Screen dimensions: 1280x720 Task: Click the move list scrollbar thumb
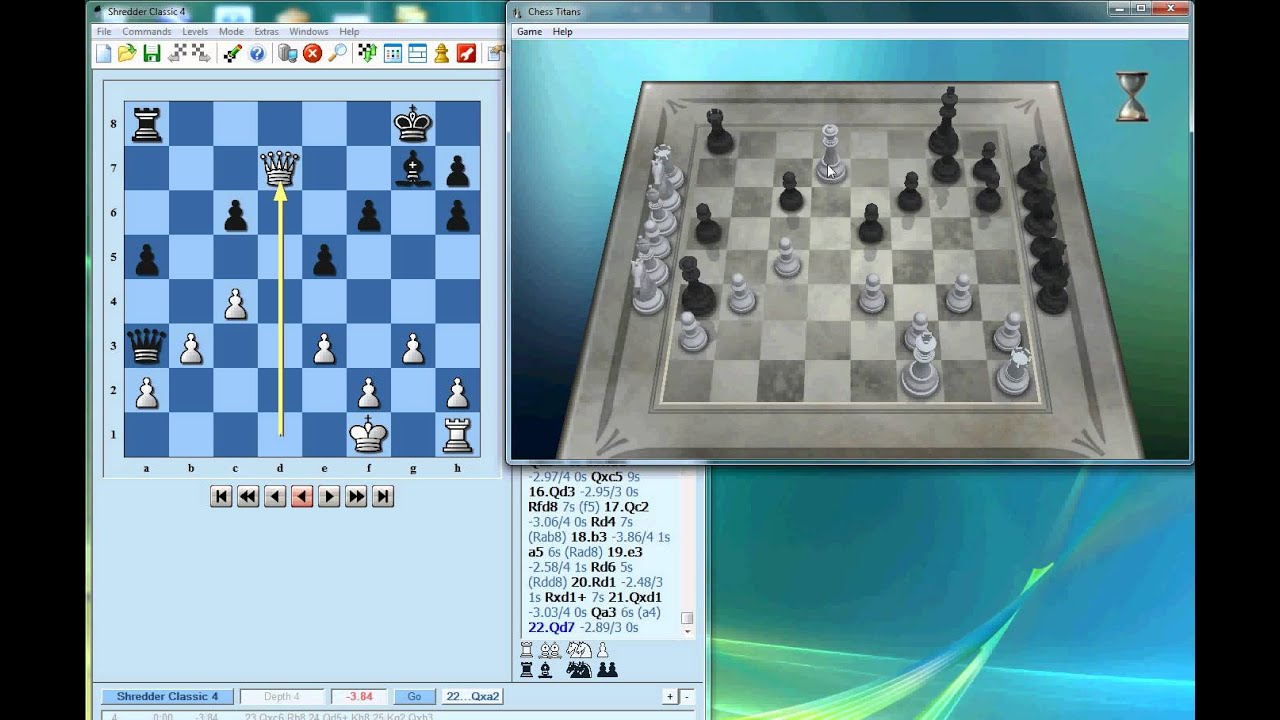coord(687,618)
